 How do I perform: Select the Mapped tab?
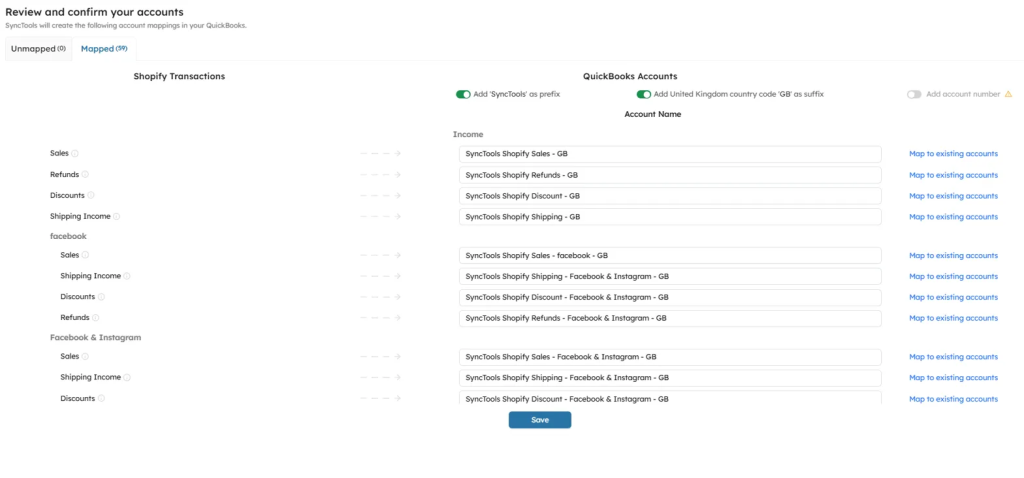(104, 48)
